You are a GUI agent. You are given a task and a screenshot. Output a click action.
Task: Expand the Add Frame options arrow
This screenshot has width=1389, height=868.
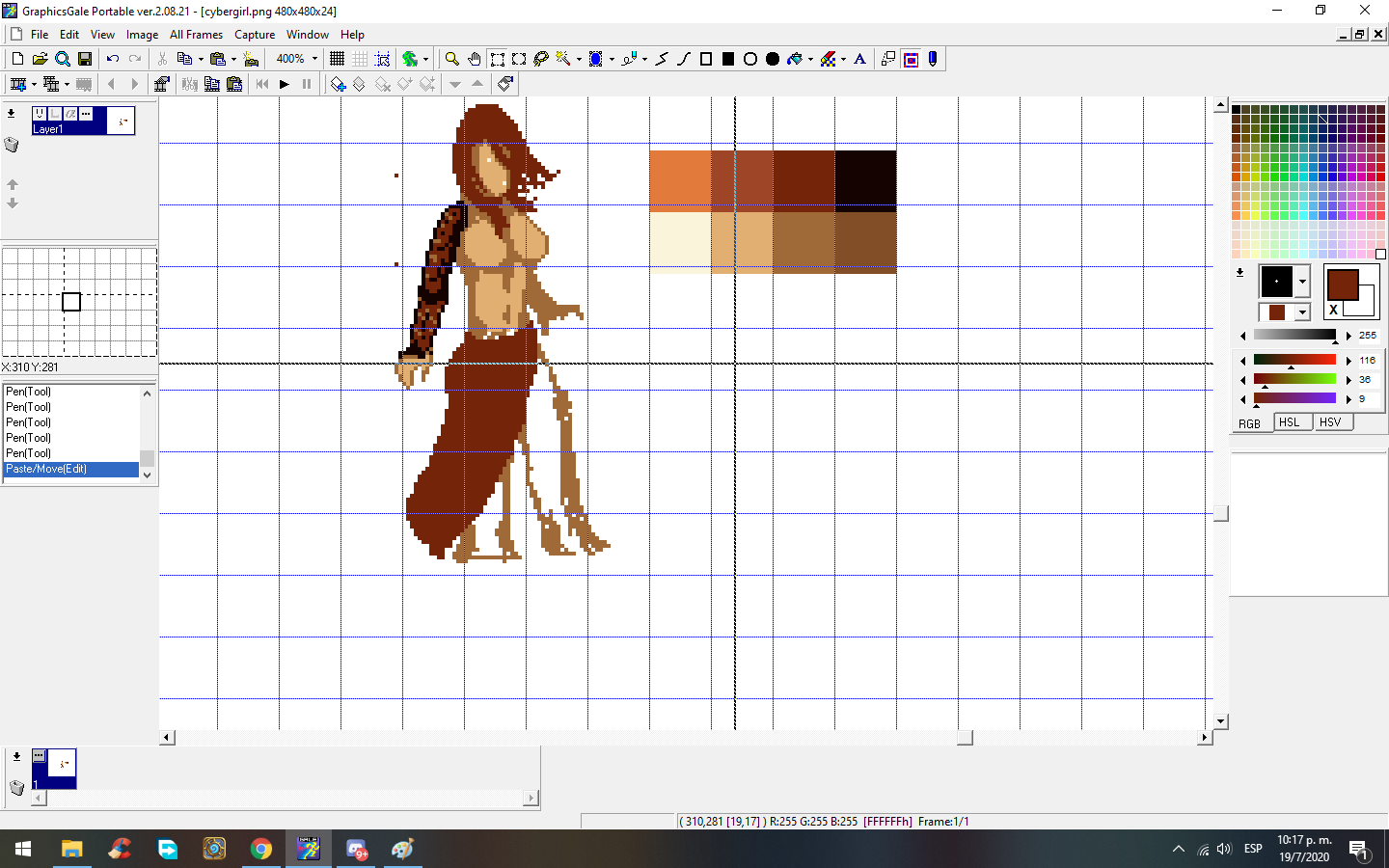[x=34, y=84]
